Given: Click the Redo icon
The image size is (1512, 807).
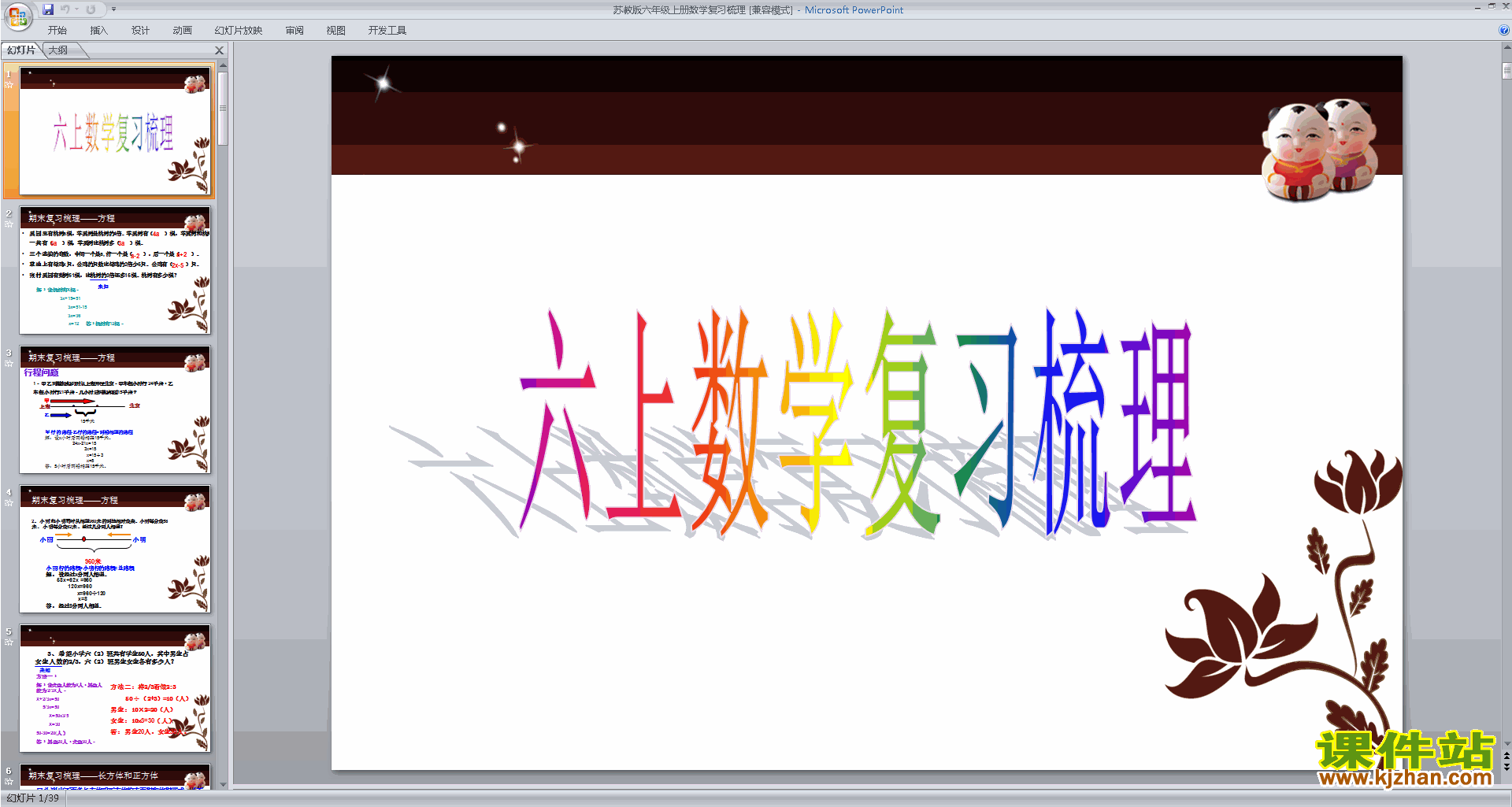Looking at the screenshot, I should click(91, 9).
